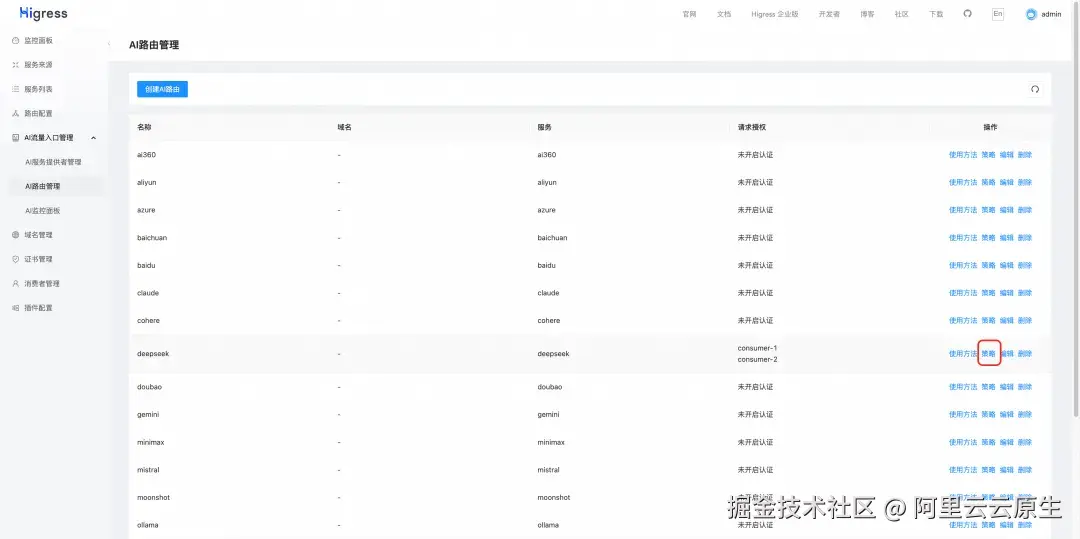Click the Higress logo
The height and width of the screenshot is (539, 1080).
[43, 14]
